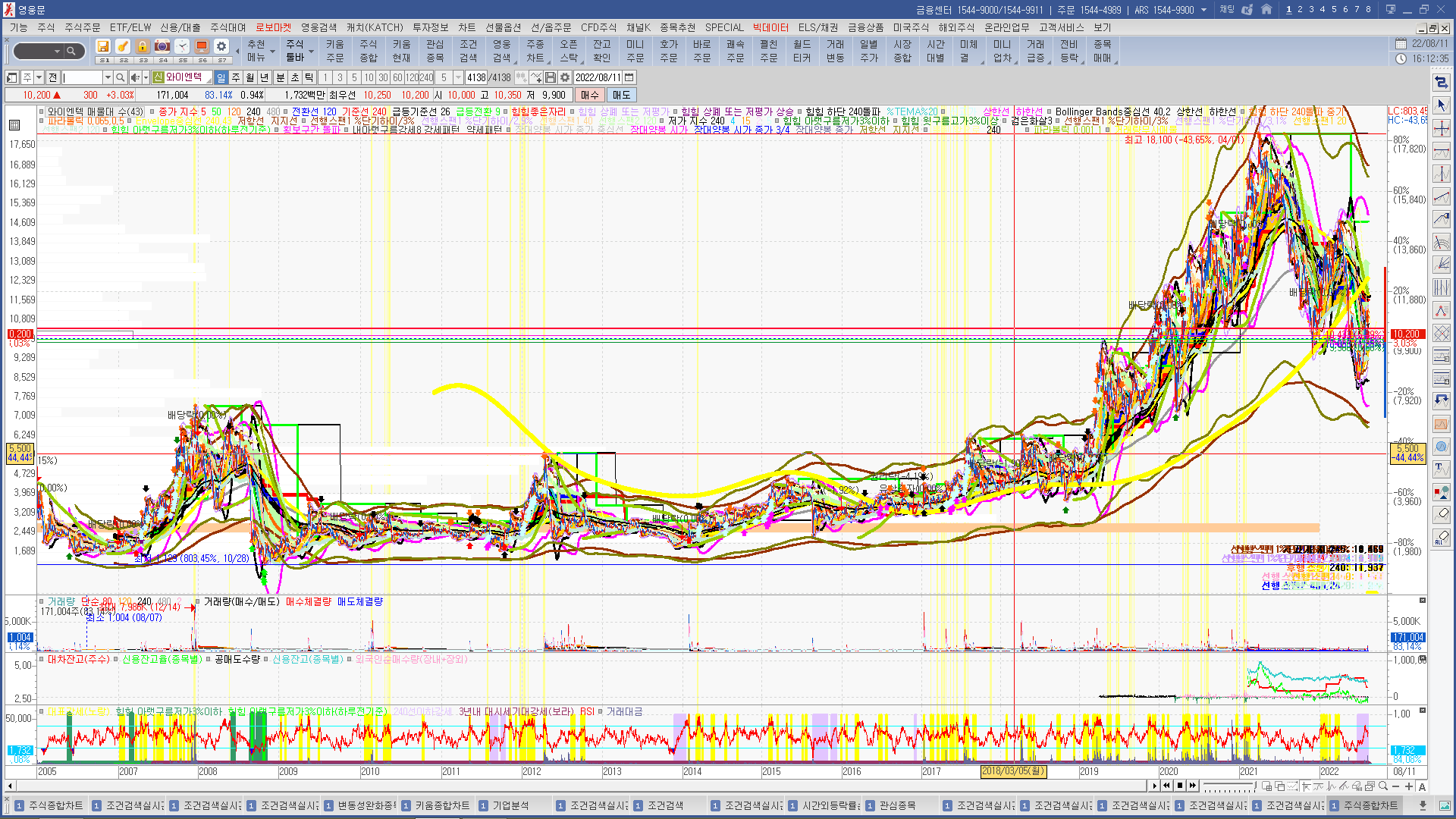Select the minute 분 period toggle
This screenshot has height=819, width=1456.
[281, 77]
